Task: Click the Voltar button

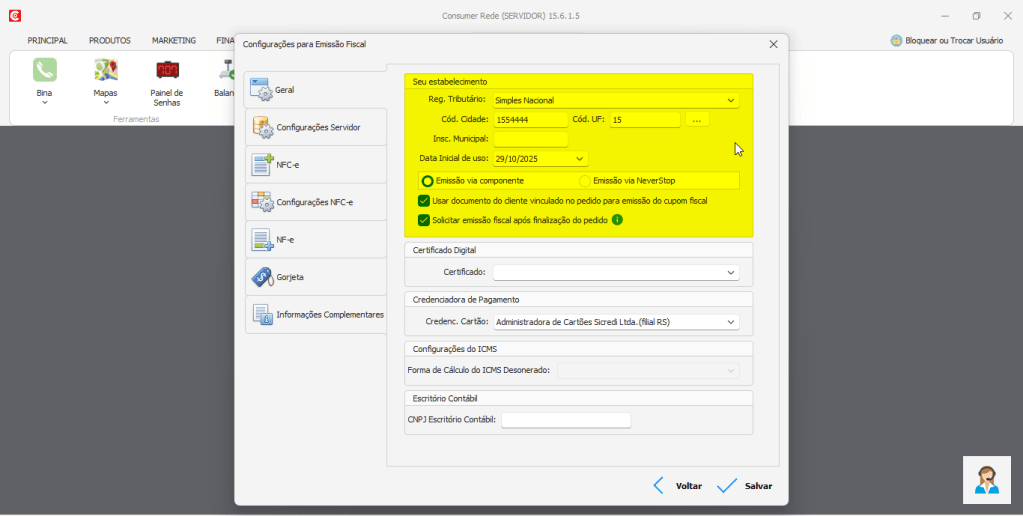Action: pyautogui.click(x=677, y=486)
